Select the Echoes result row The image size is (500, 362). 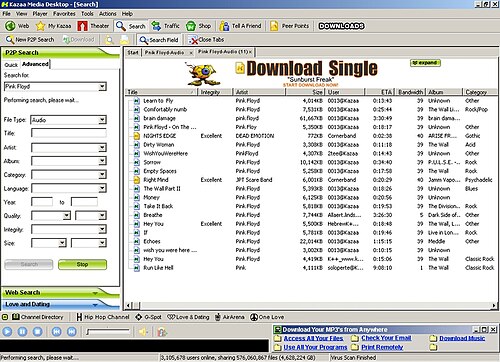[x=312, y=241]
